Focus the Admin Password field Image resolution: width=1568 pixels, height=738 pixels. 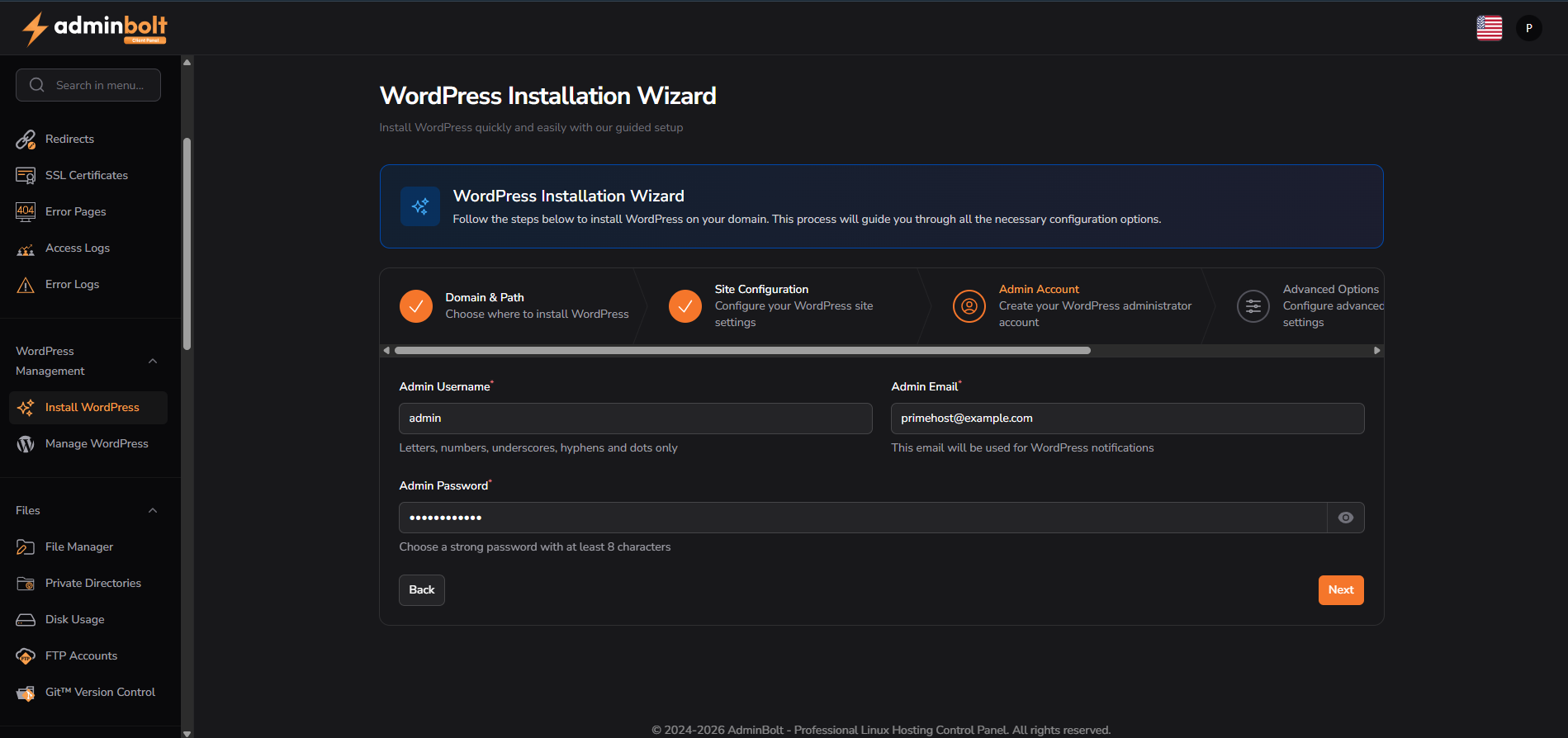point(863,518)
